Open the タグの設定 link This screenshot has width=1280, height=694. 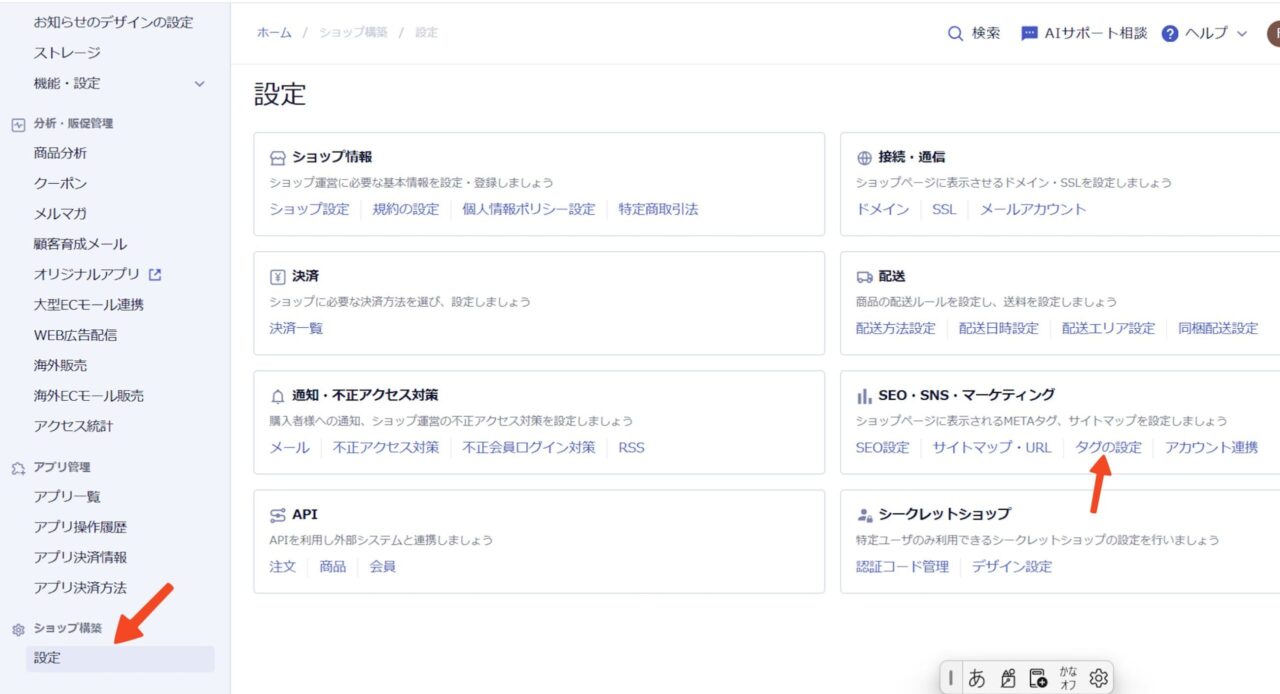(x=1108, y=447)
